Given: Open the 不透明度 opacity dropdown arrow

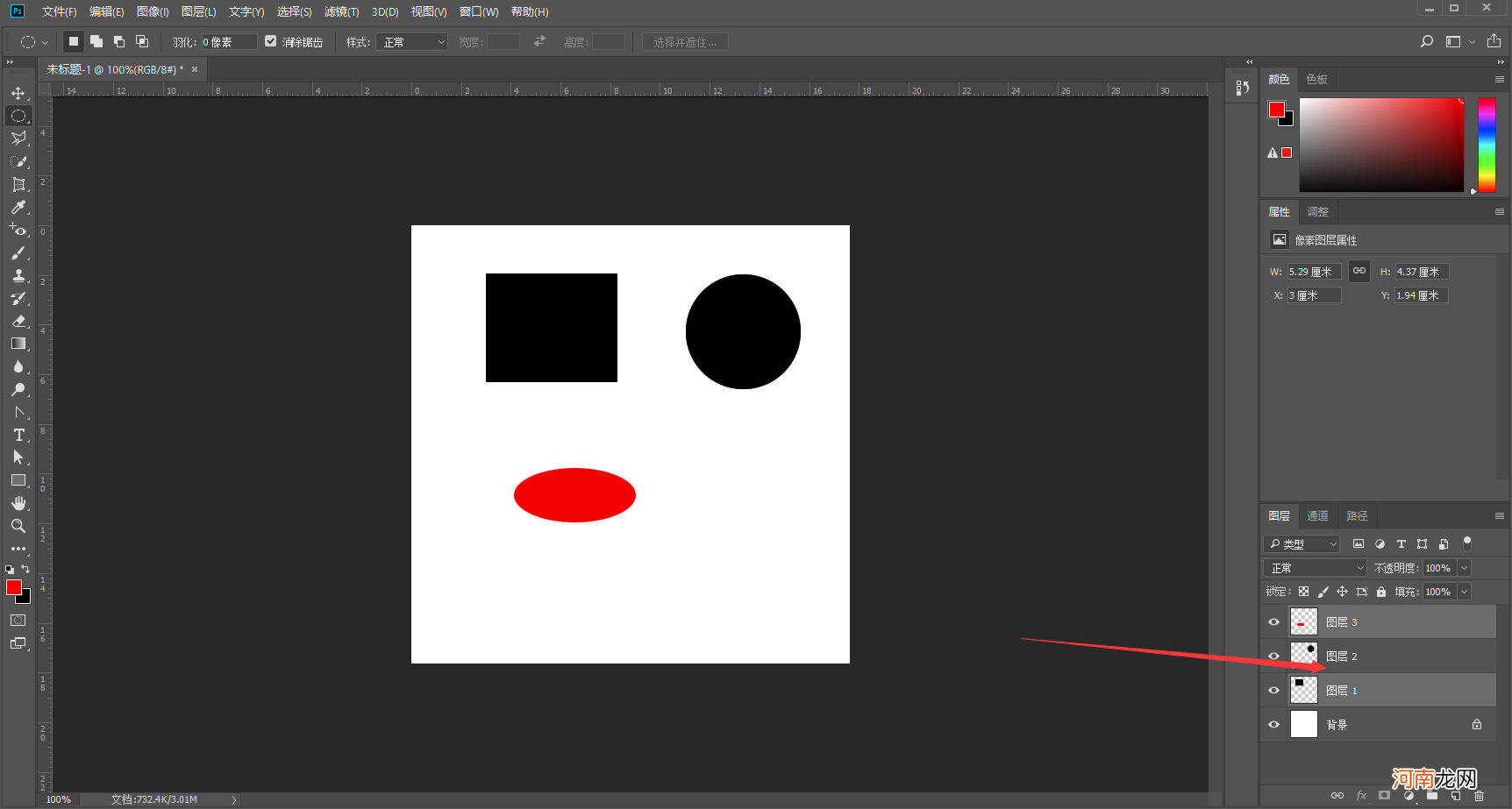Looking at the screenshot, I should pos(1464,568).
